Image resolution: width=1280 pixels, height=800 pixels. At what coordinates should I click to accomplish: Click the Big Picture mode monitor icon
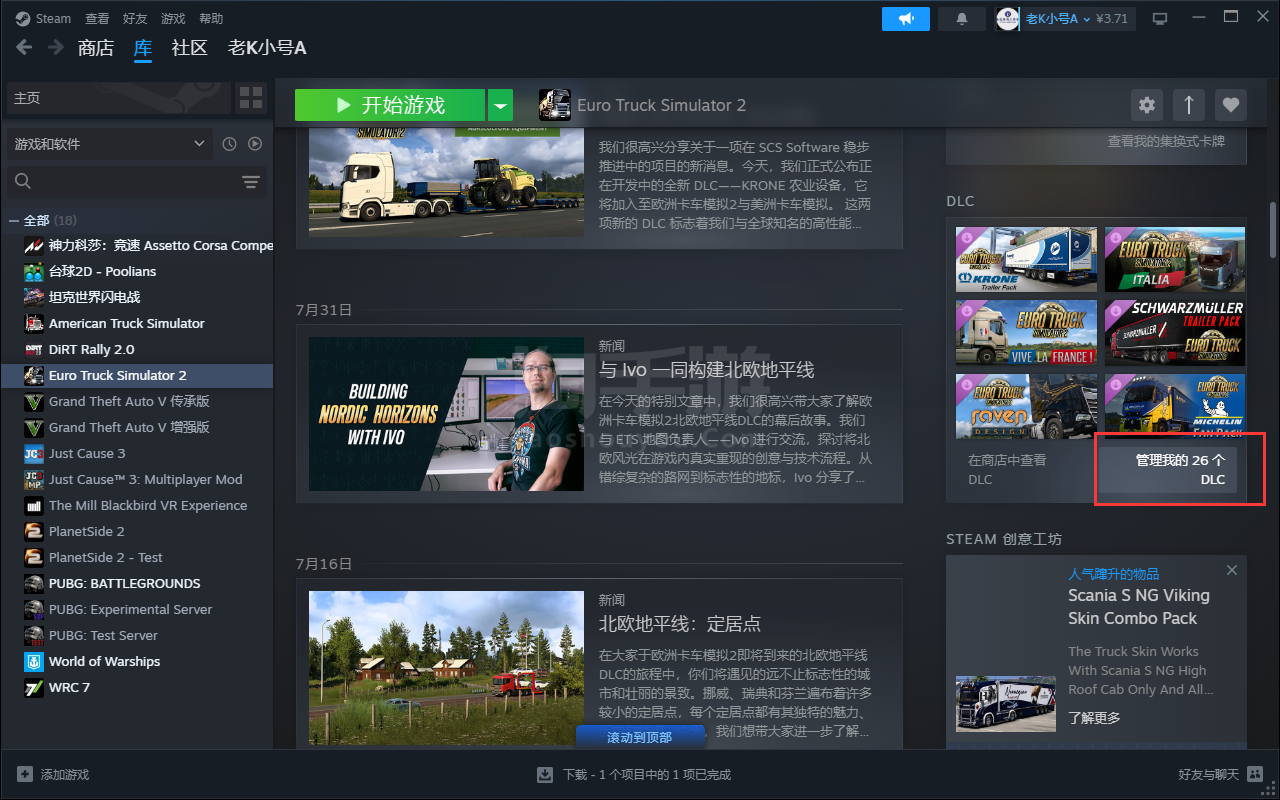pyautogui.click(x=1160, y=19)
